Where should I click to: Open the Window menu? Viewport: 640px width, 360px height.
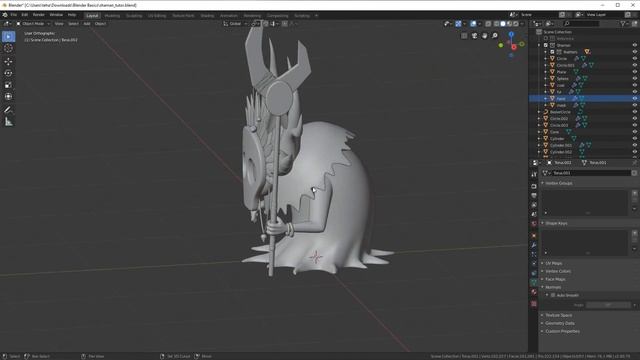[56, 15]
